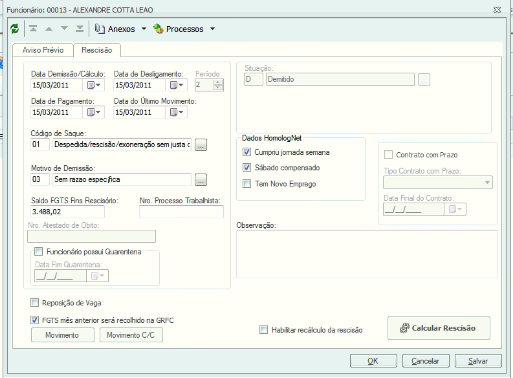The image size is (513, 378).
Task: Click the Anexos attachment icon
Action: 100,29
